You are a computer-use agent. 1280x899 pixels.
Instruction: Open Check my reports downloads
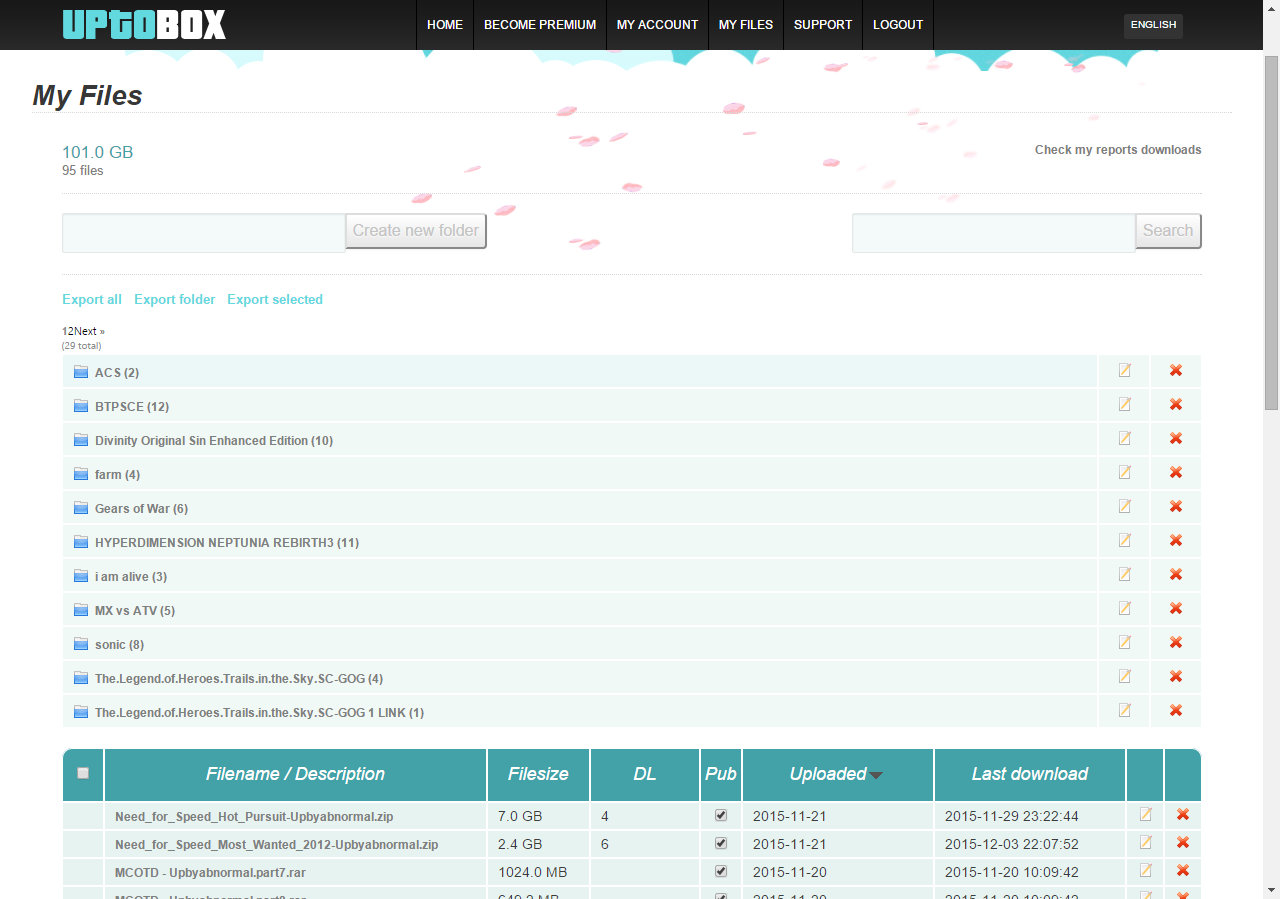[x=1118, y=150]
